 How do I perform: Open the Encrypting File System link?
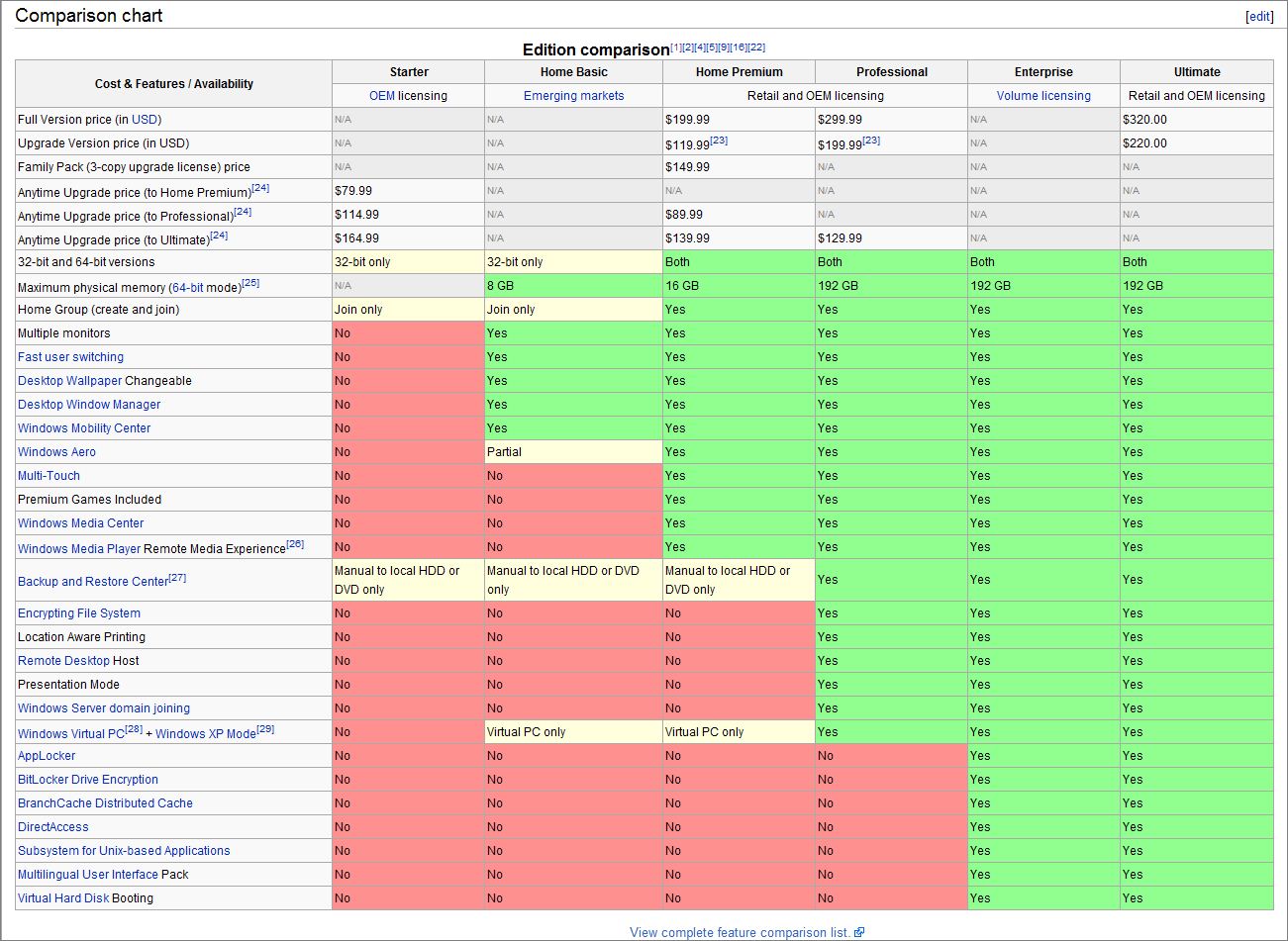click(79, 613)
